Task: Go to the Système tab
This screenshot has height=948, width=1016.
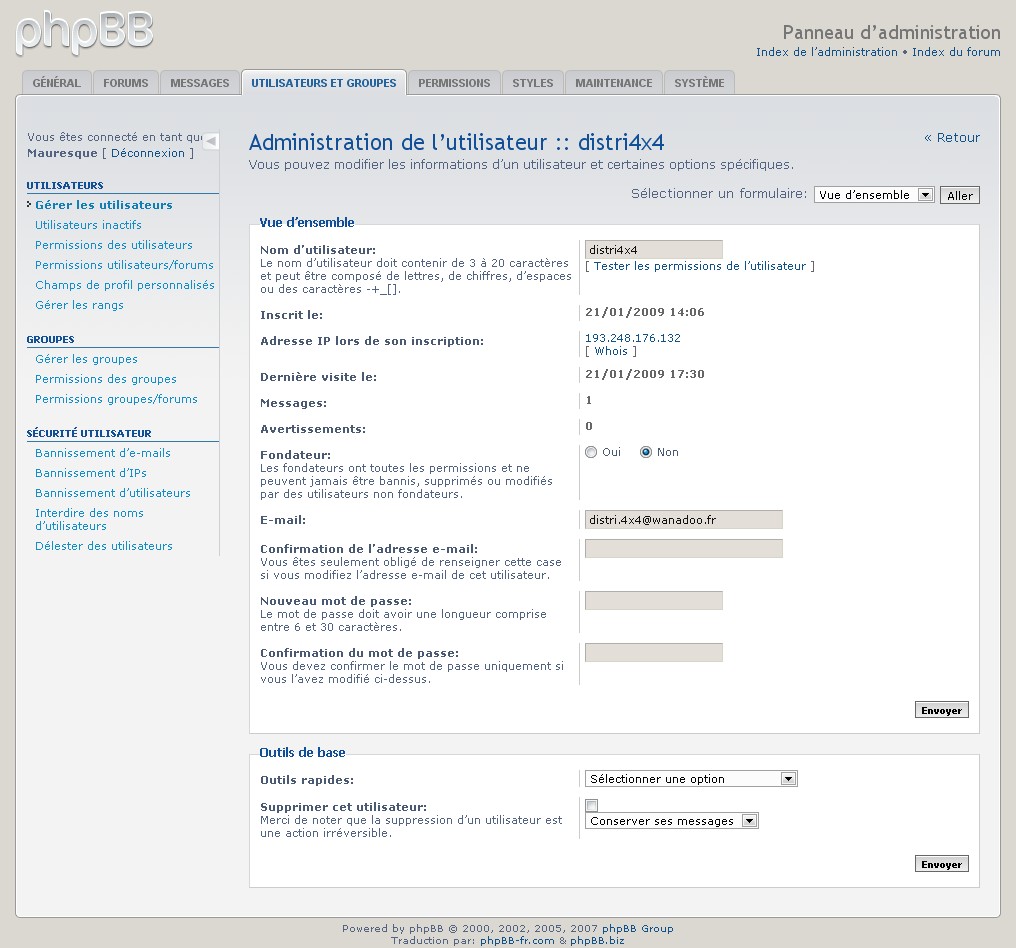Action: [x=699, y=83]
